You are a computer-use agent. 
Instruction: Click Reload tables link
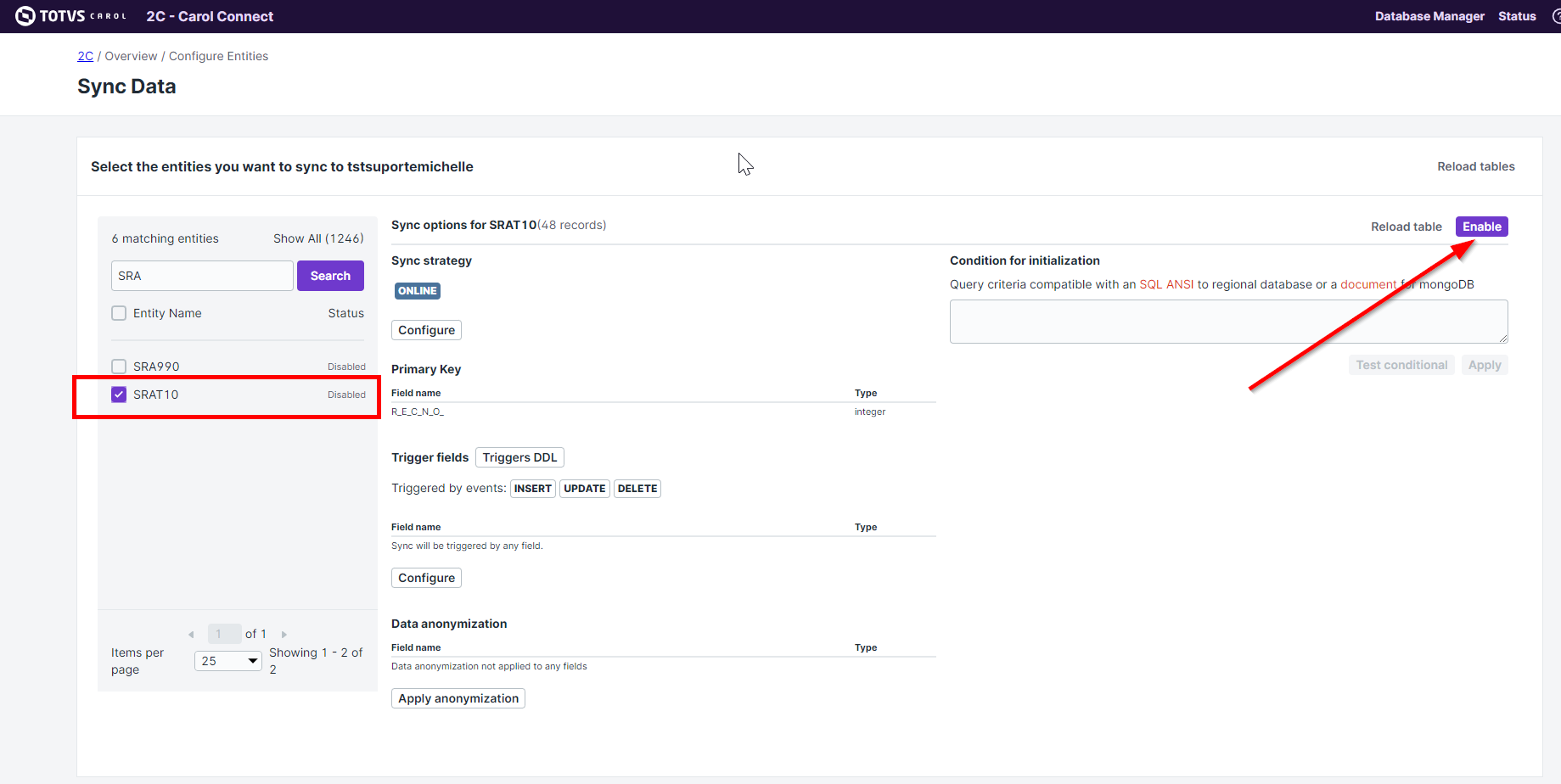point(1475,166)
